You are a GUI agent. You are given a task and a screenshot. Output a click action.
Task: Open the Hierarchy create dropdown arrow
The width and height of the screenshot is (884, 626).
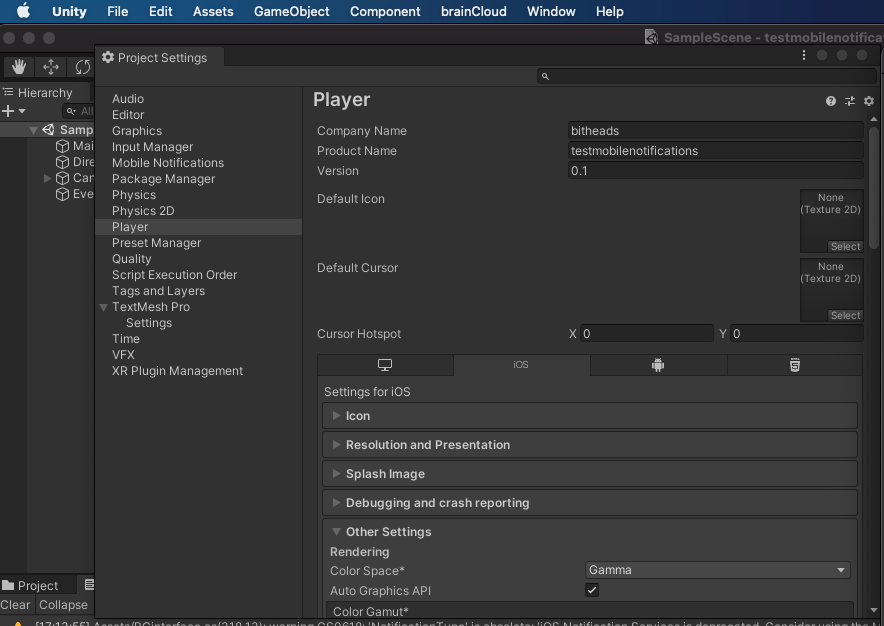[22, 111]
